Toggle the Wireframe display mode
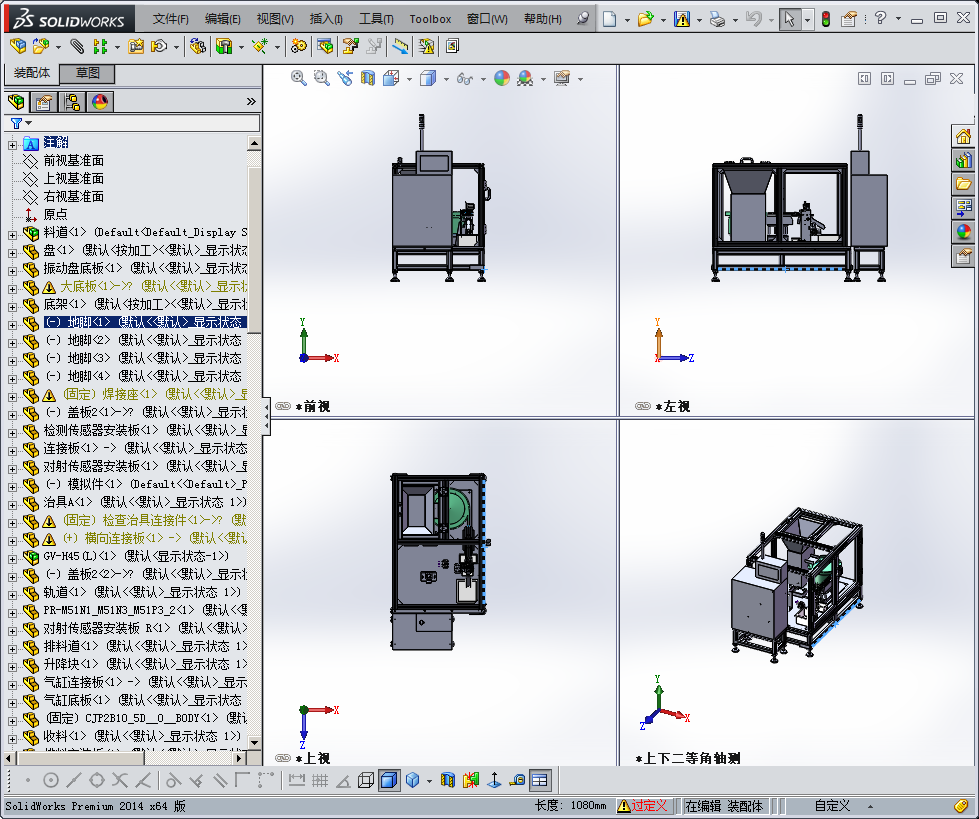The height and width of the screenshot is (819, 979). coord(366,780)
